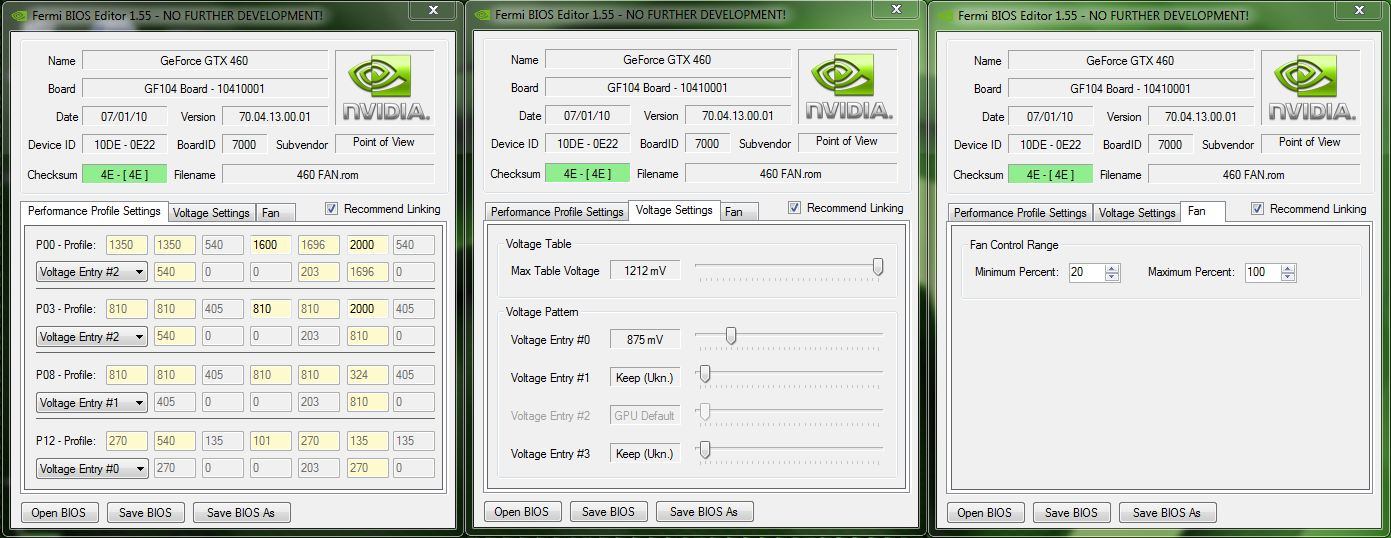The width and height of the screenshot is (1391, 538).
Task: Click the Voltage Entry #3 slider thumb
Action: point(704,450)
